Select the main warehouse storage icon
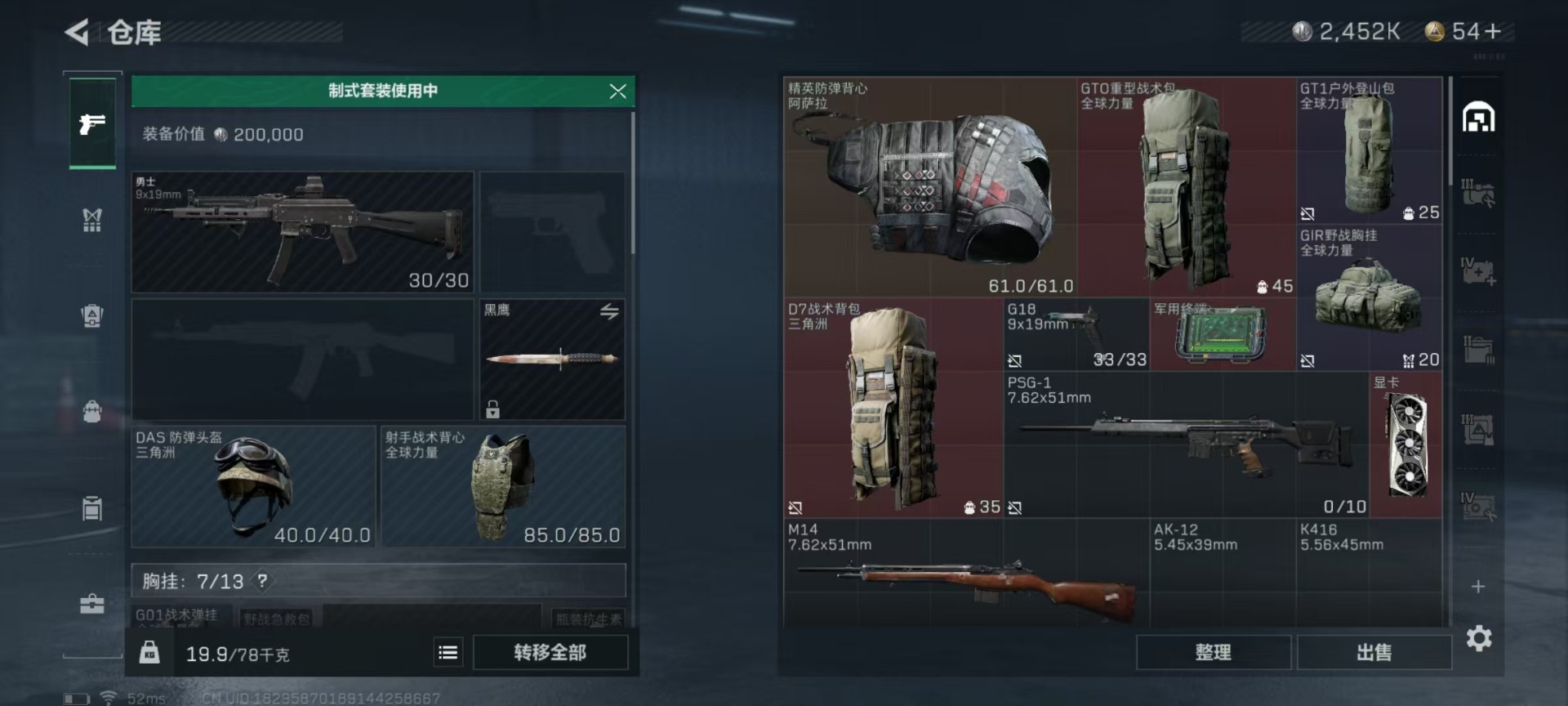This screenshot has width=1568, height=706. coord(1478,118)
